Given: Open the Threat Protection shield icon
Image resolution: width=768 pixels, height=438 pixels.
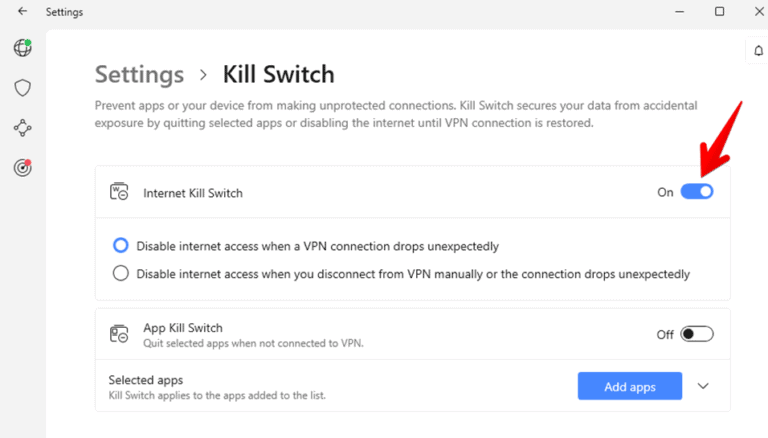Looking at the screenshot, I should [x=23, y=88].
